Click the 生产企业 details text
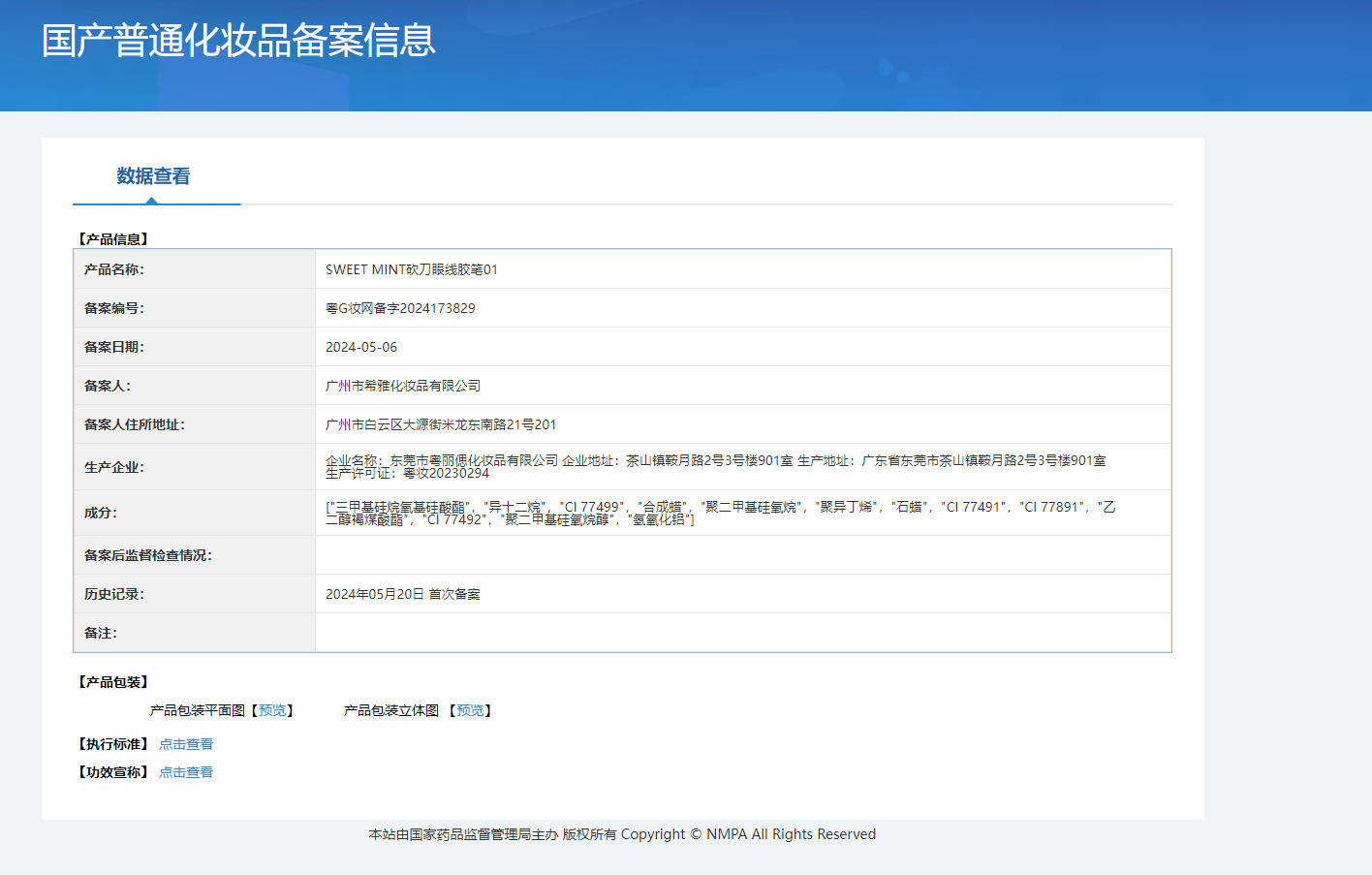Viewport: 1372px width, 875px height. (x=715, y=466)
